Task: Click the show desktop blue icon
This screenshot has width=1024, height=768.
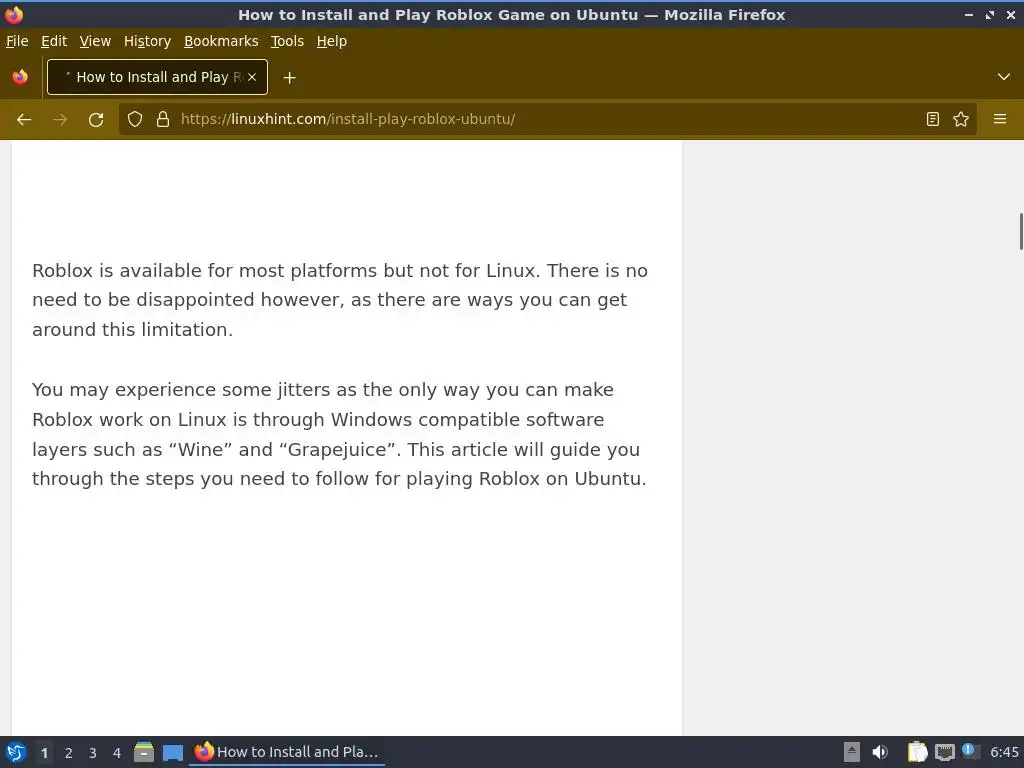Action: (x=173, y=752)
